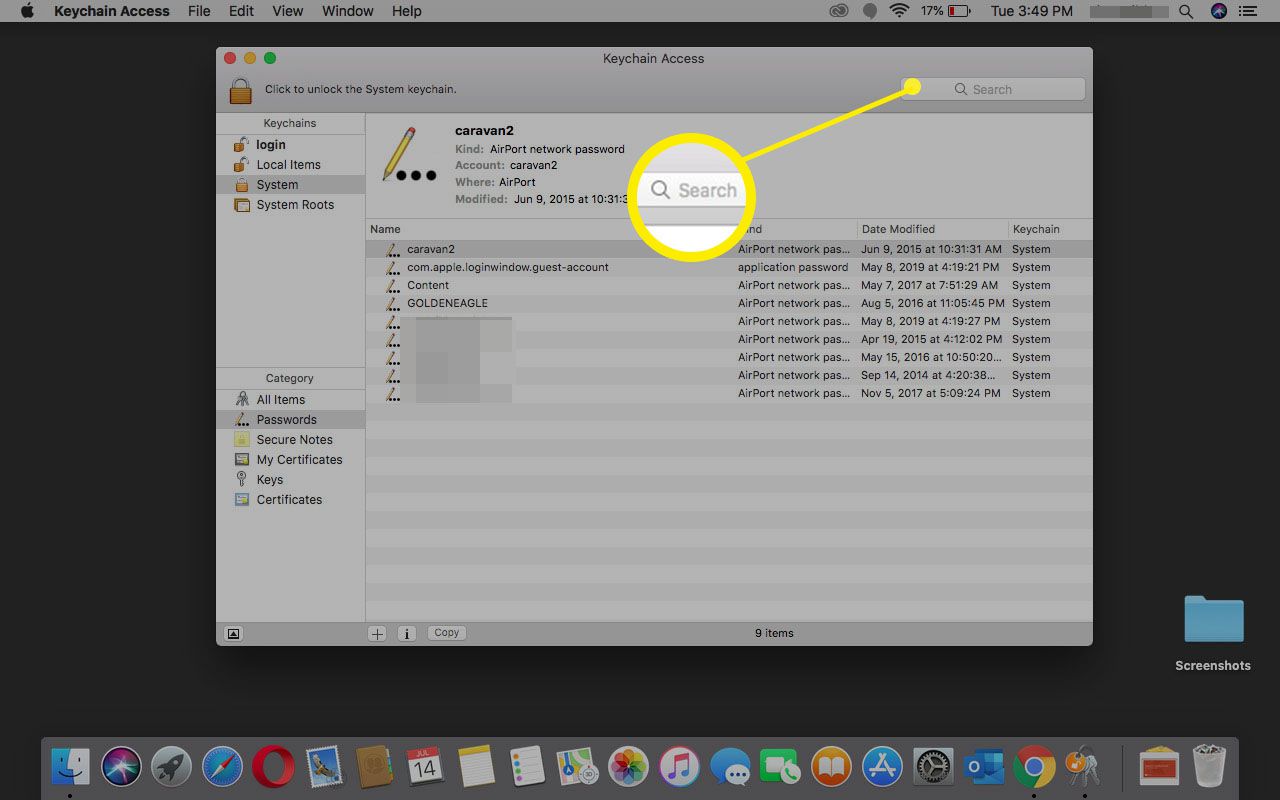
Task: Click the row dated Nov 5, 2017
Action: pos(729,393)
